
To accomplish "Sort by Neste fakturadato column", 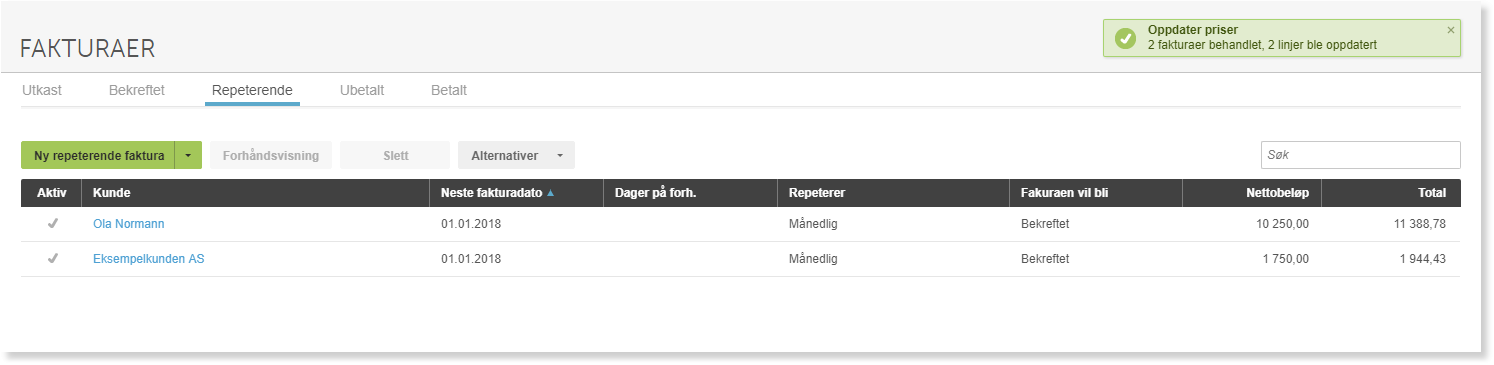I will pyautogui.click(x=516, y=193).
